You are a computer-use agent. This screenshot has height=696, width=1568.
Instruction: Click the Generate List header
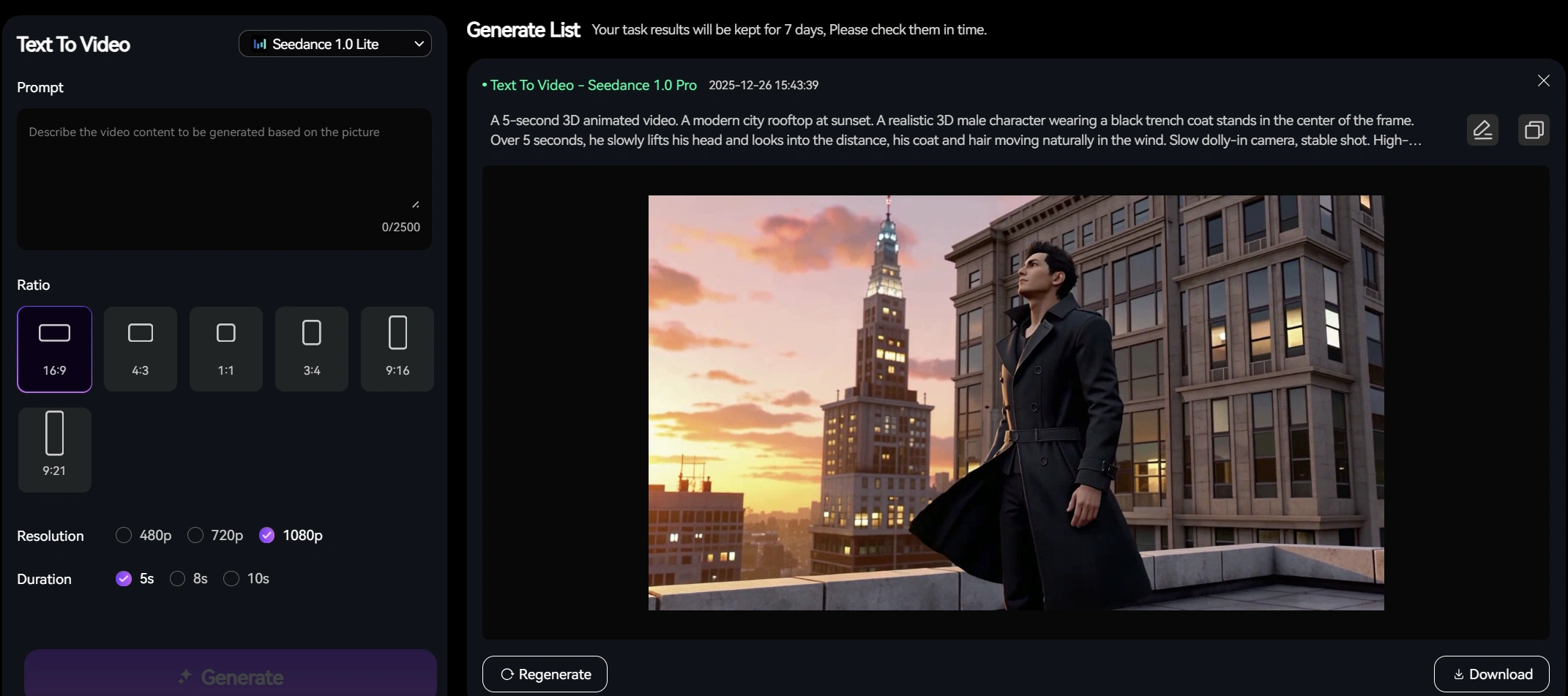click(523, 29)
